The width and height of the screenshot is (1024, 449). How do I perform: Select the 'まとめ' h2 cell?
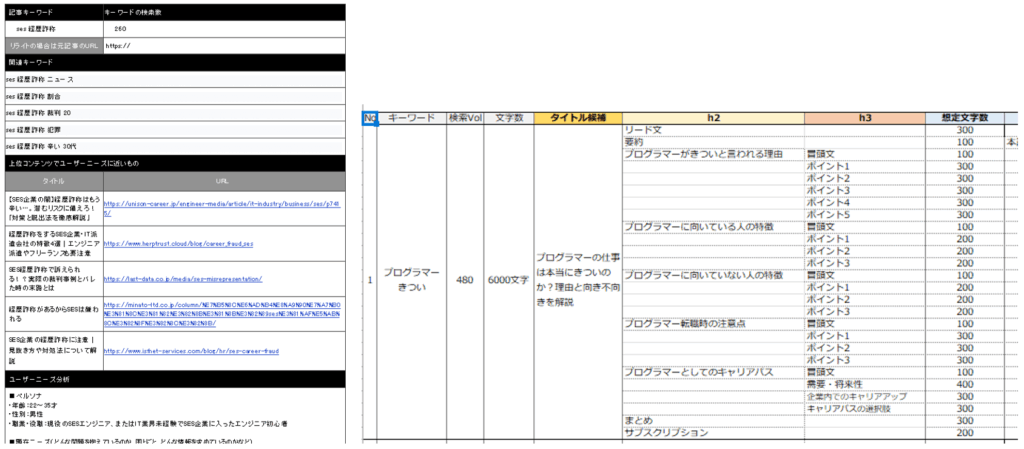click(x=713, y=421)
